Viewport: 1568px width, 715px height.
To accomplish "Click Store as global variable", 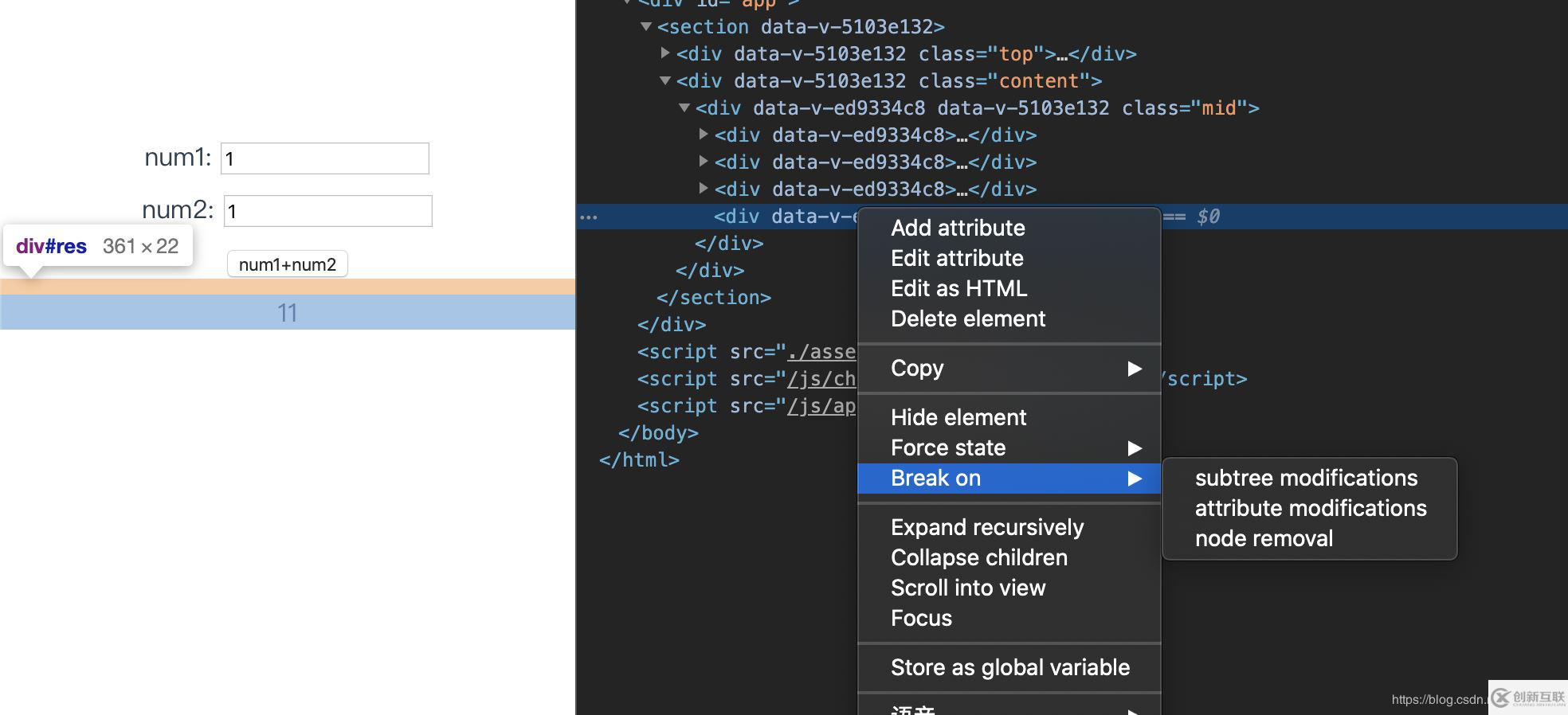I will (x=1009, y=667).
